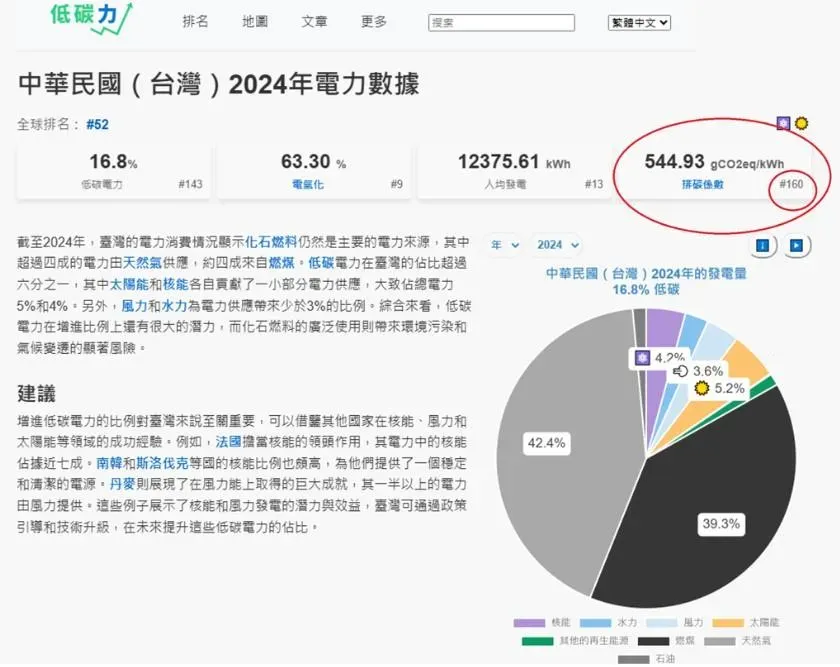This screenshot has height=667, width=840.
Task: Open the 排碳係數 link
Action: tap(702, 184)
